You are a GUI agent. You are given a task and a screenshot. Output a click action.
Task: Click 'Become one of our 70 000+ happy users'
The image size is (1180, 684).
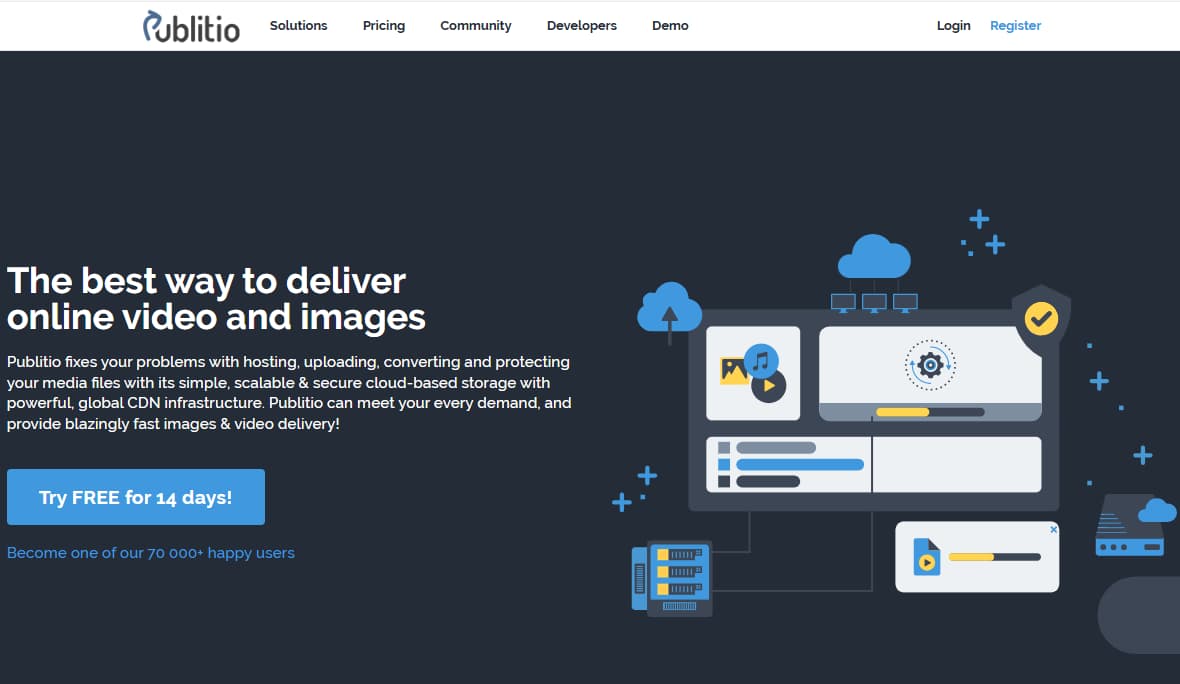151,552
